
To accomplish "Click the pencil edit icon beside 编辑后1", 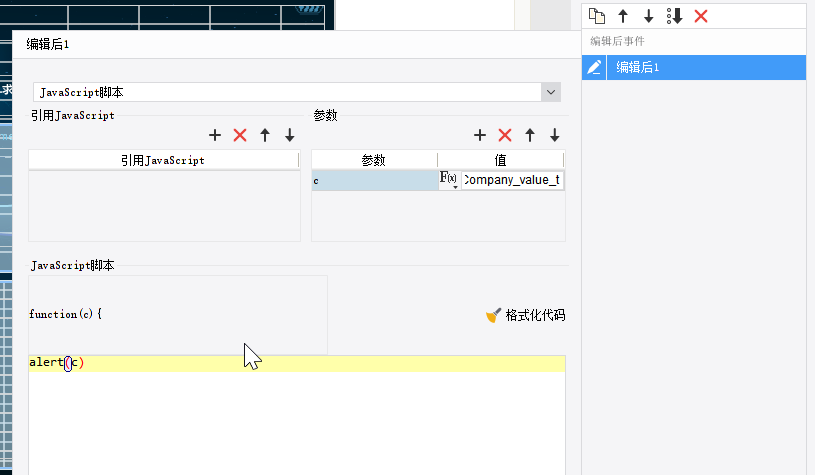I will 594,67.
